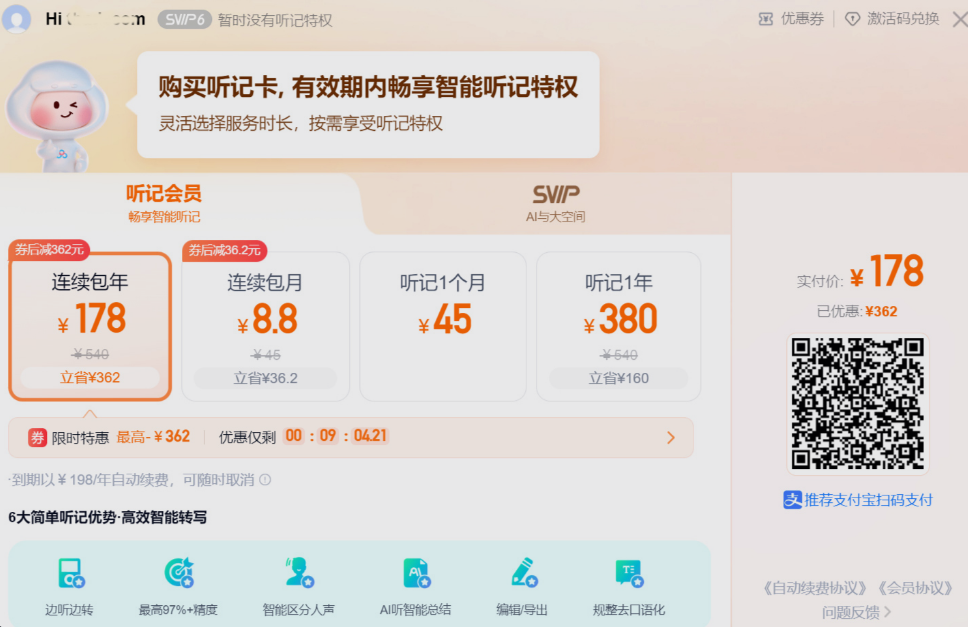Click the SVIP6 badge
Image resolution: width=968 pixels, height=627 pixels.
[184, 20]
